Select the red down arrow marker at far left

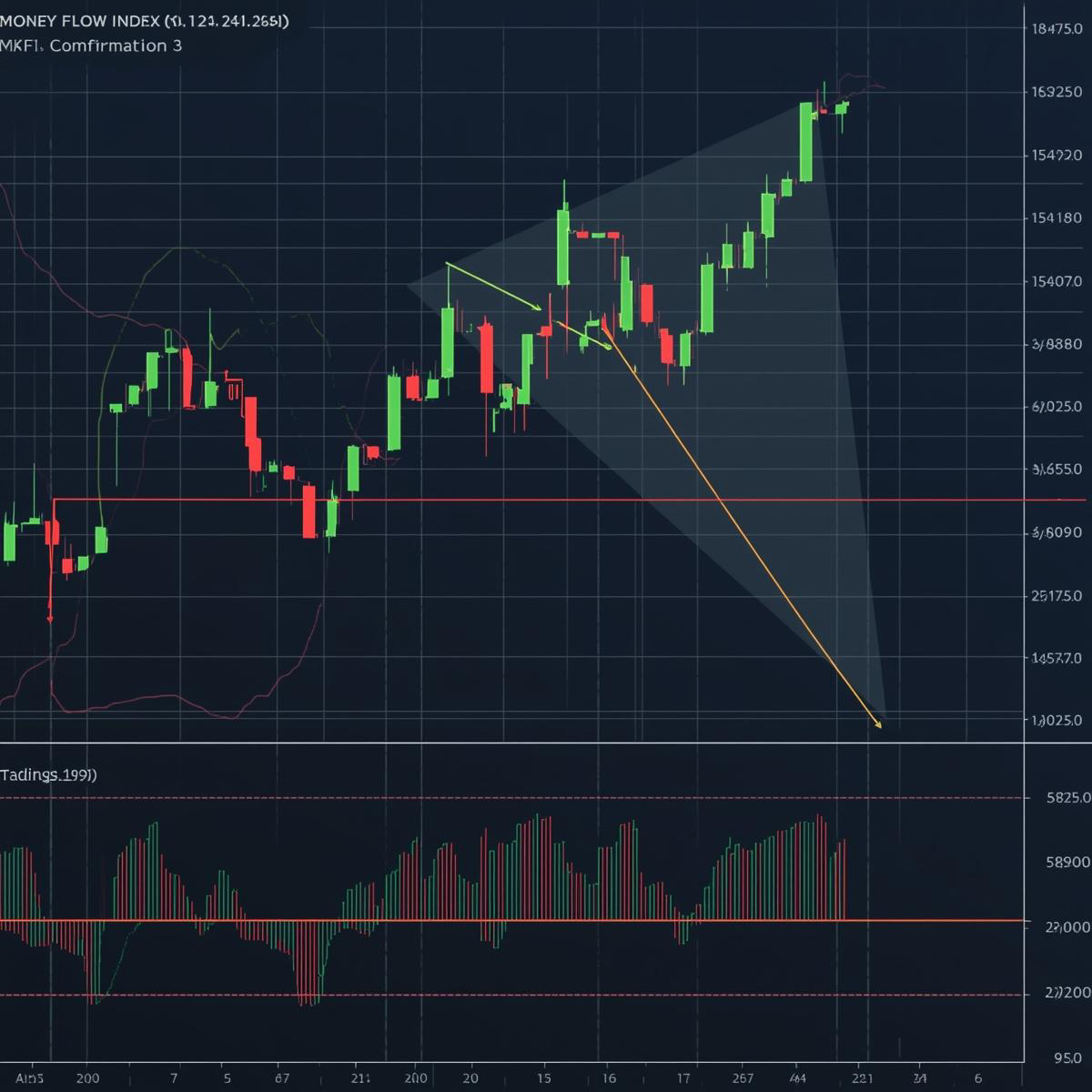click(x=50, y=617)
